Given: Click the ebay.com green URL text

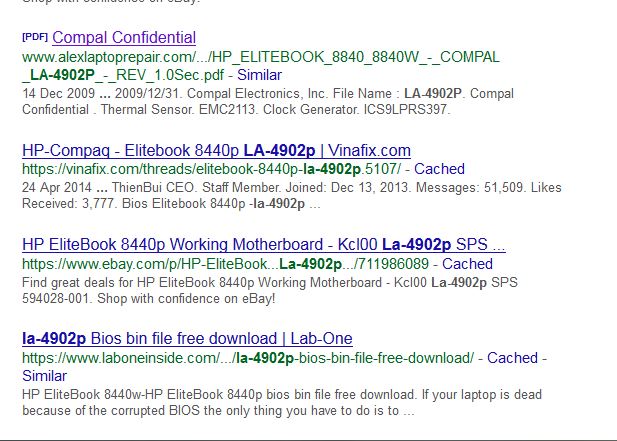Looking at the screenshot, I should tap(225, 264).
